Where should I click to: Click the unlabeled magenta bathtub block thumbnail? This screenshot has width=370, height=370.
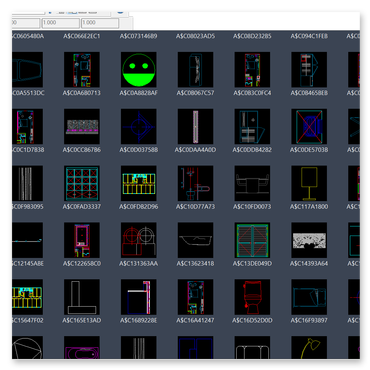[82, 348]
